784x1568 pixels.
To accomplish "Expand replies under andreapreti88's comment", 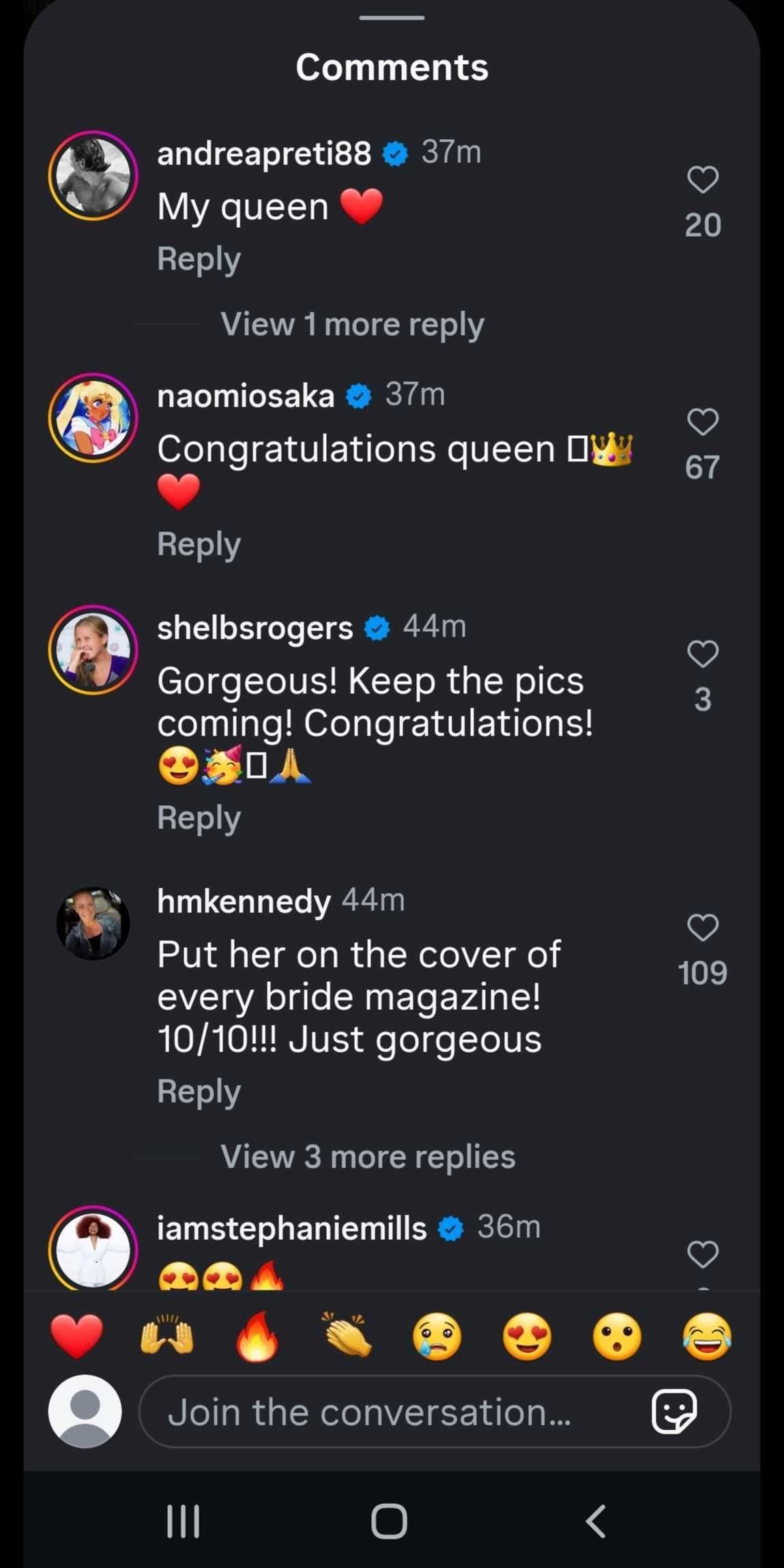I will tap(352, 323).
